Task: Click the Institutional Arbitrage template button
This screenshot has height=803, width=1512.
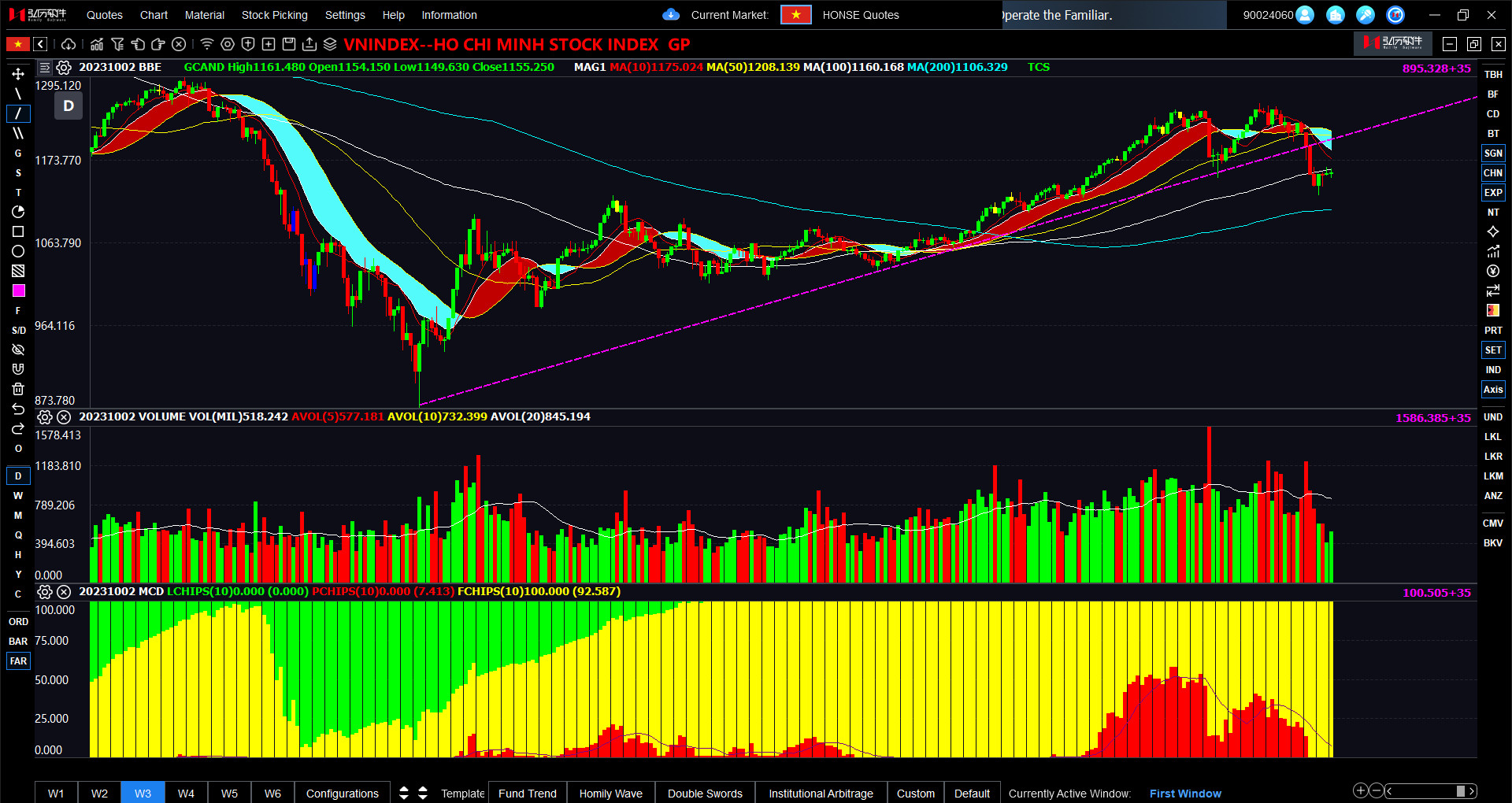Action: point(821,793)
